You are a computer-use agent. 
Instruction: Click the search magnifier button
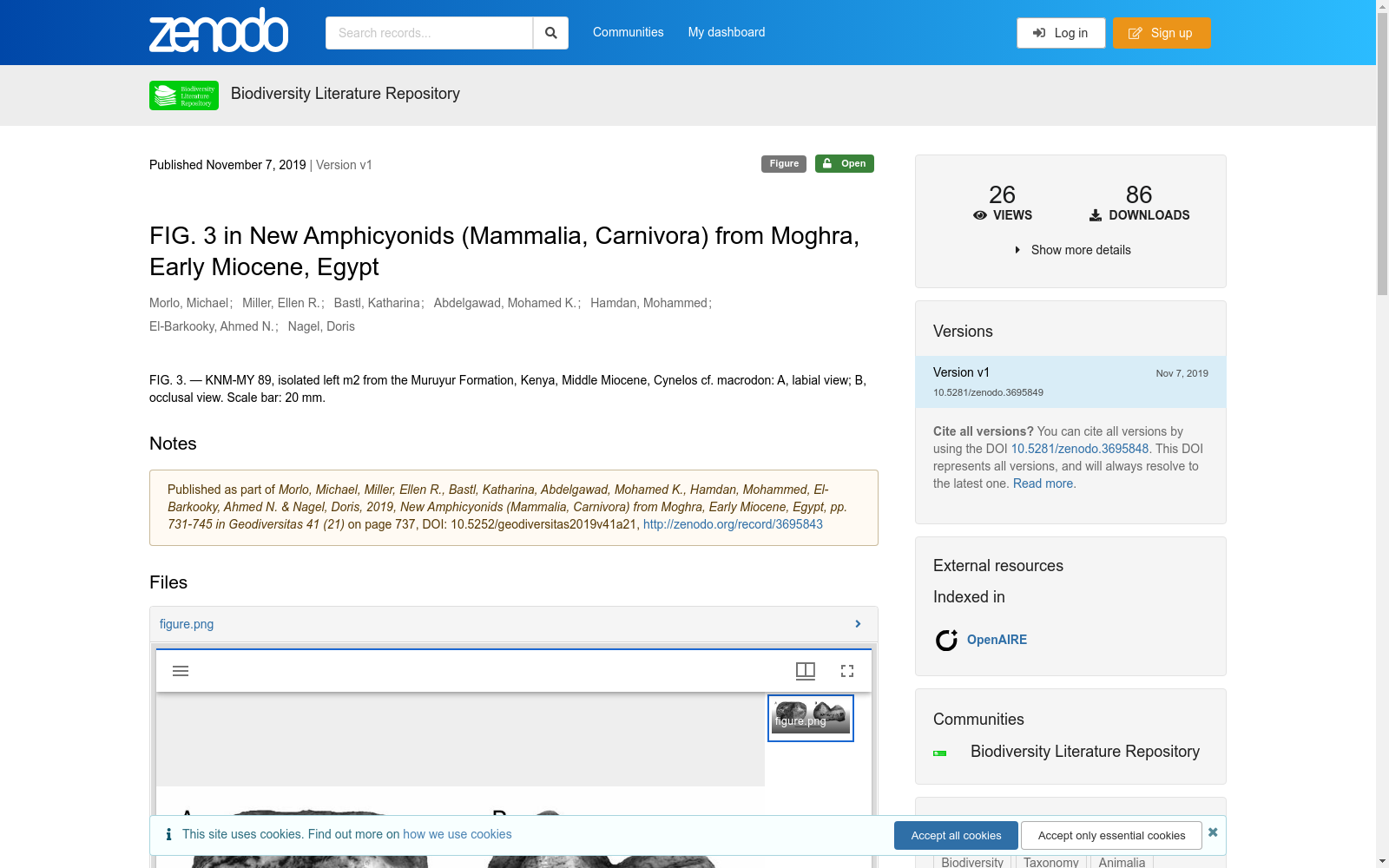point(550,33)
